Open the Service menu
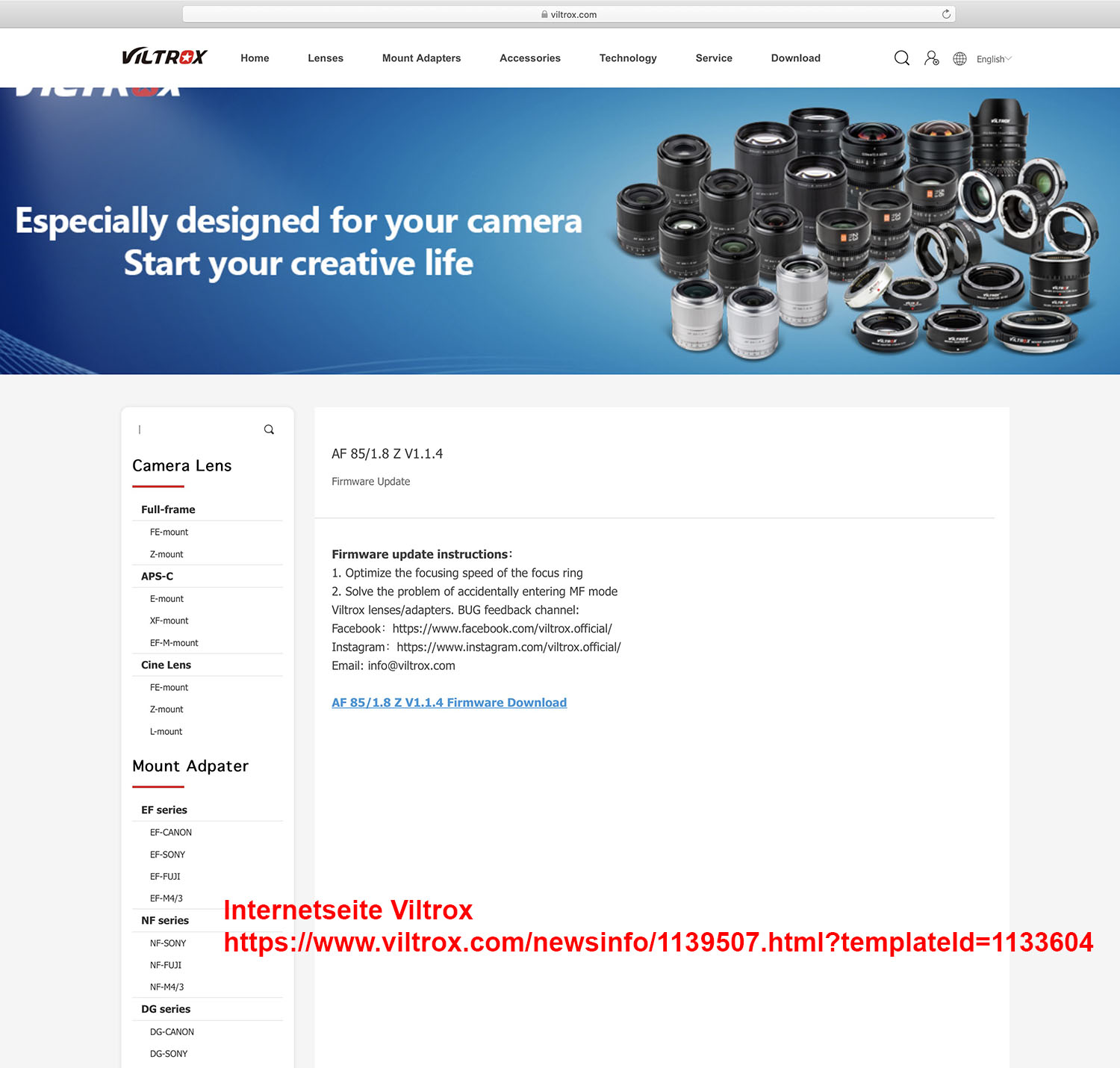This screenshot has height=1068, width=1120. point(714,58)
